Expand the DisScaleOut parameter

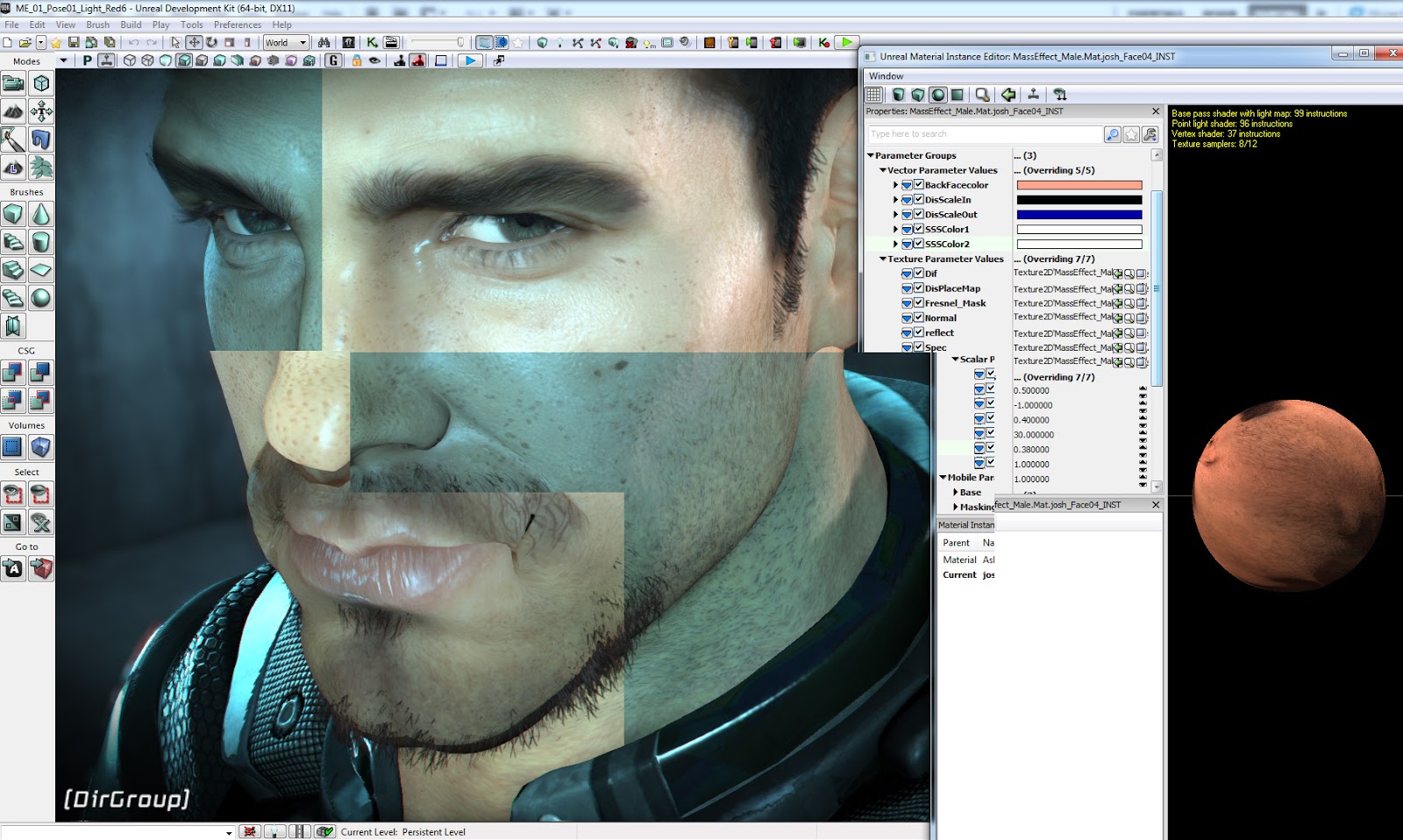click(x=895, y=215)
